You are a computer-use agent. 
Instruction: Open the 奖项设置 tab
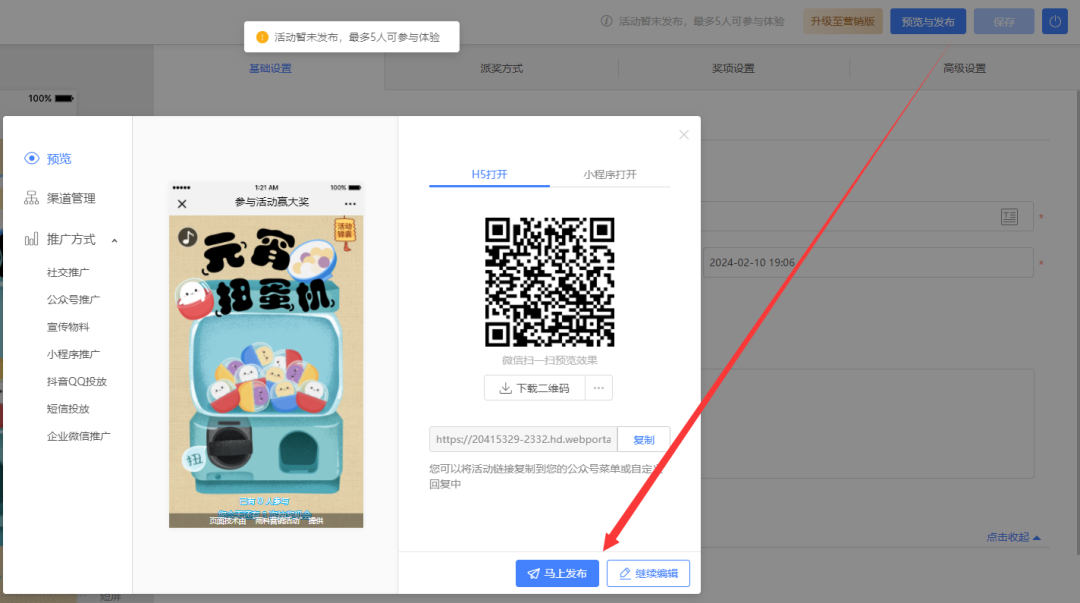(x=733, y=68)
